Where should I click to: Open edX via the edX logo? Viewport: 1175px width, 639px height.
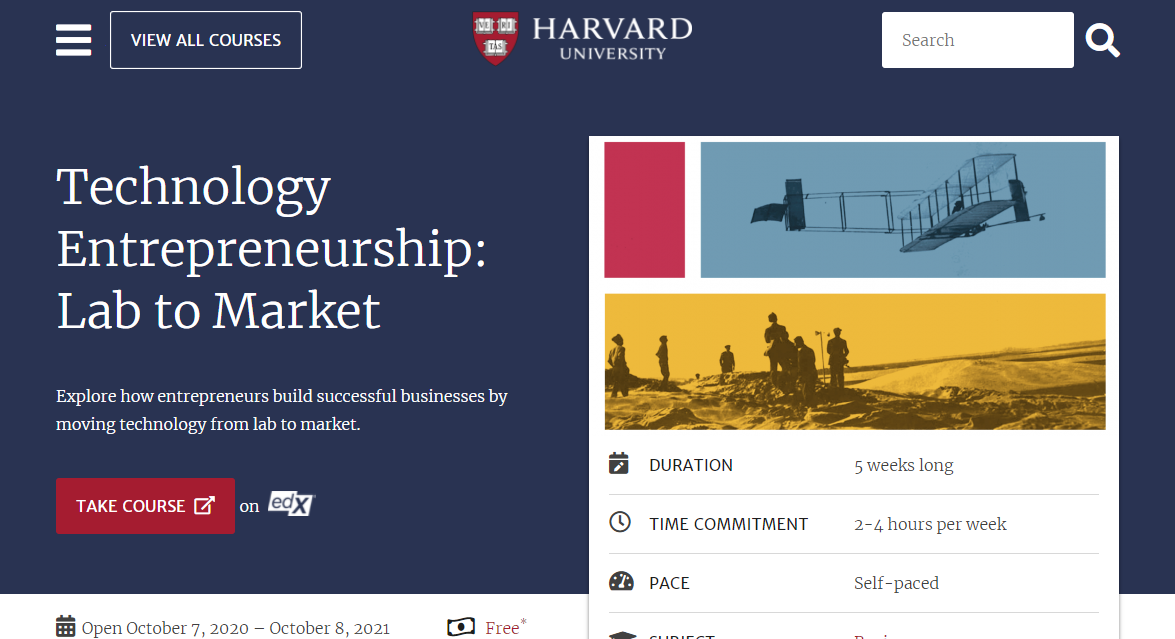[x=291, y=505]
